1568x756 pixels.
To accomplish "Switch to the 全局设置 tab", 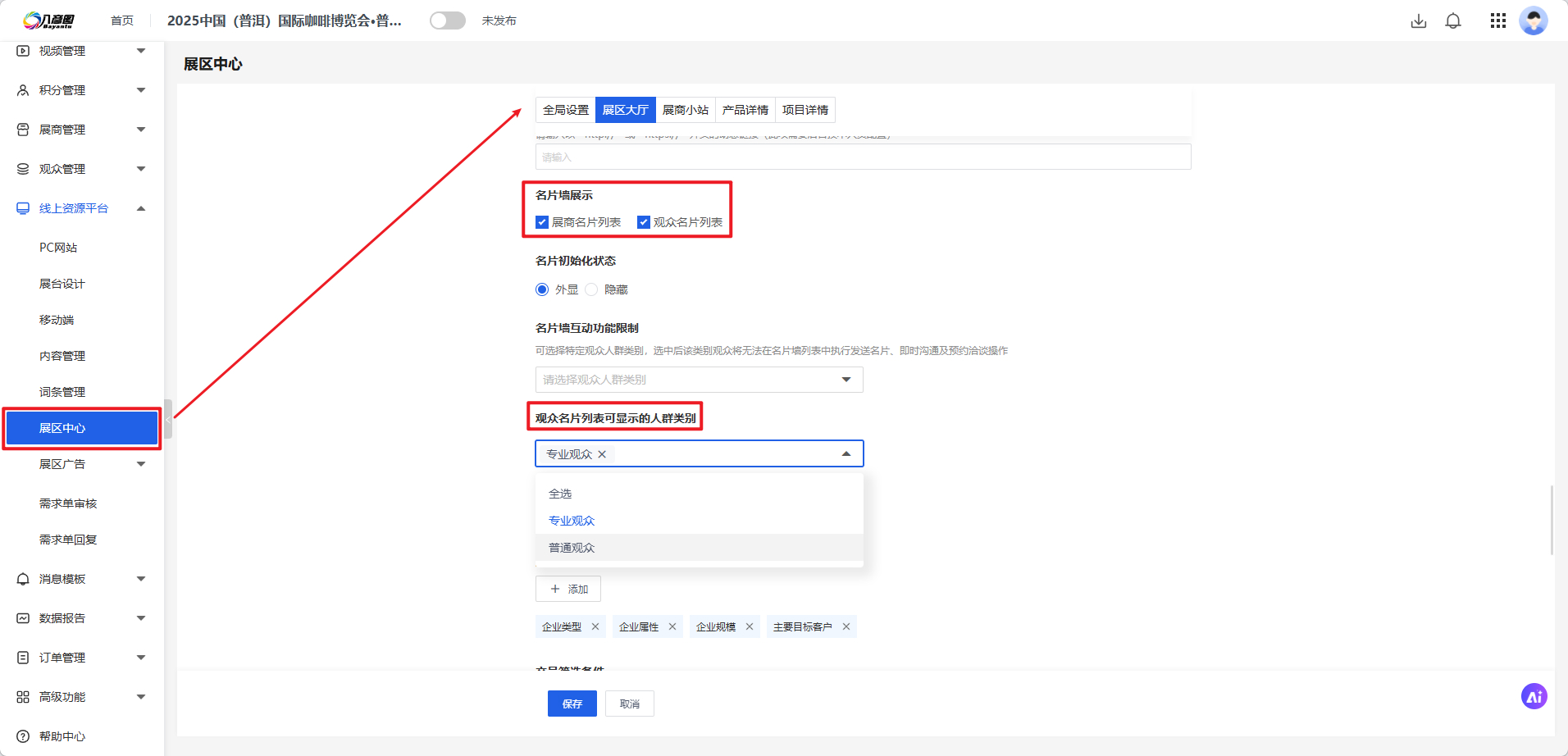I will [x=565, y=110].
